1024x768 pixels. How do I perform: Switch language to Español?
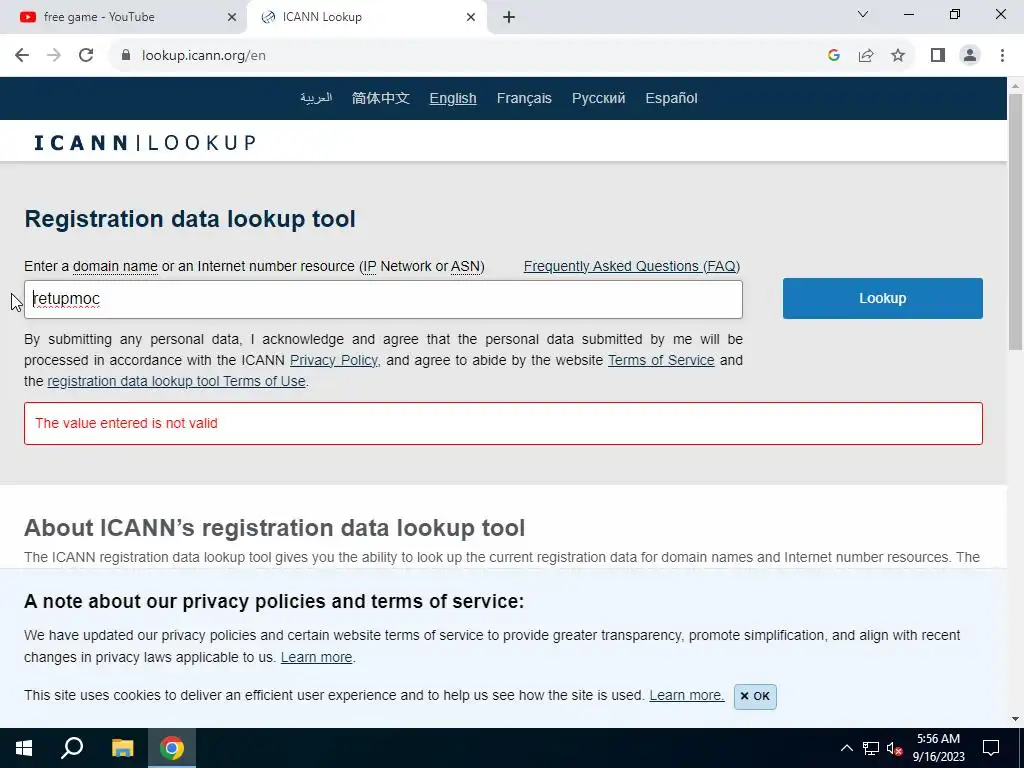(671, 98)
